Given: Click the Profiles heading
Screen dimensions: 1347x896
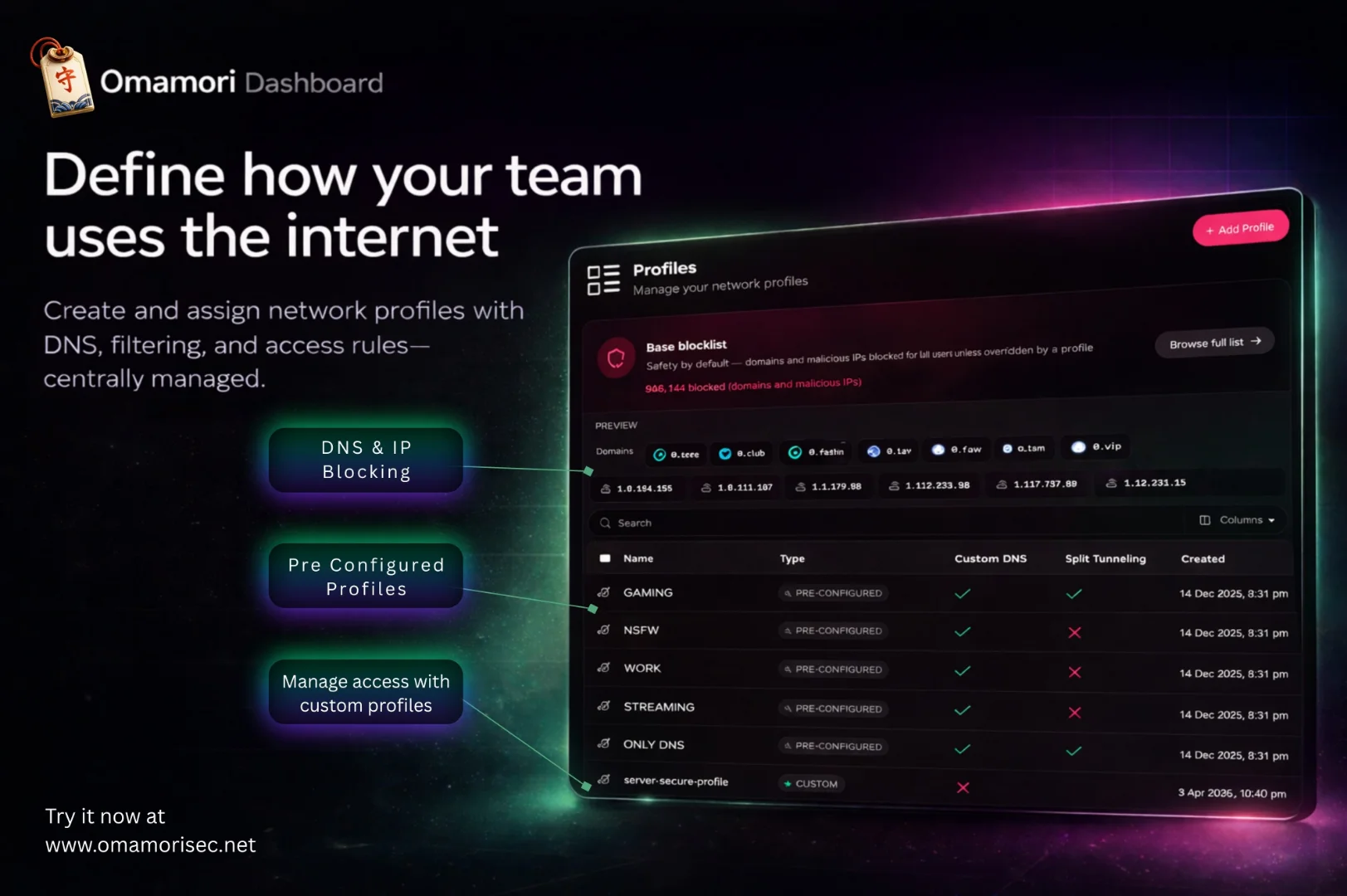Looking at the screenshot, I should [x=665, y=269].
